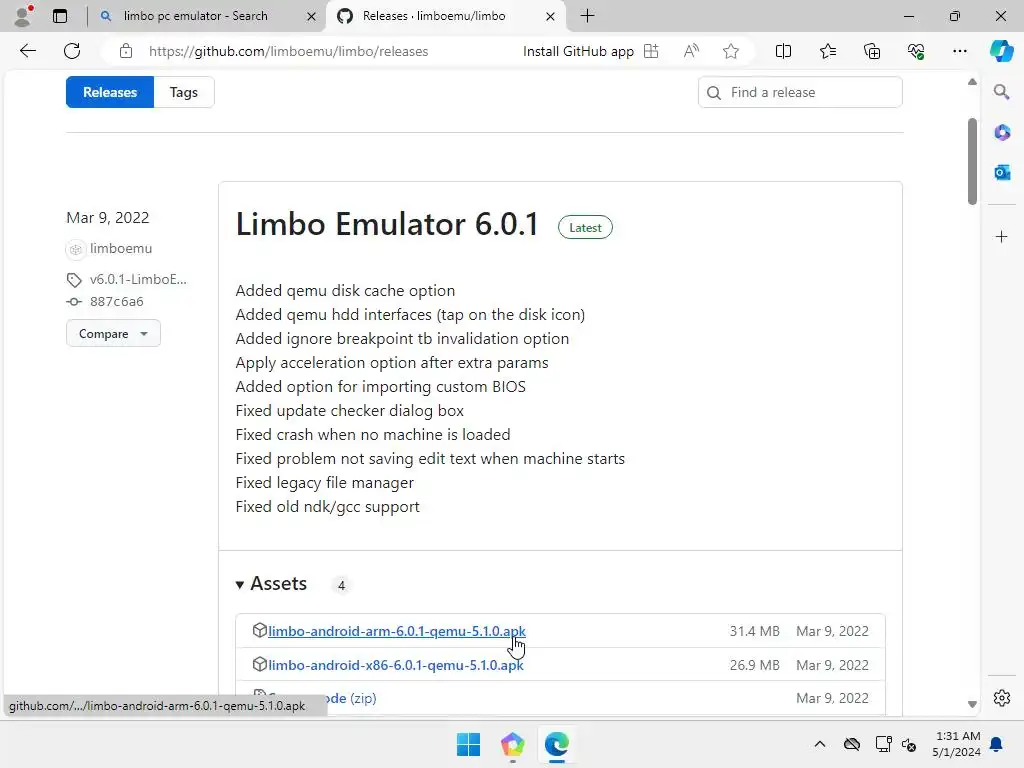
Task: Refresh the page with the reload icon
Action: pyautogui.click(x=72, y=51)
